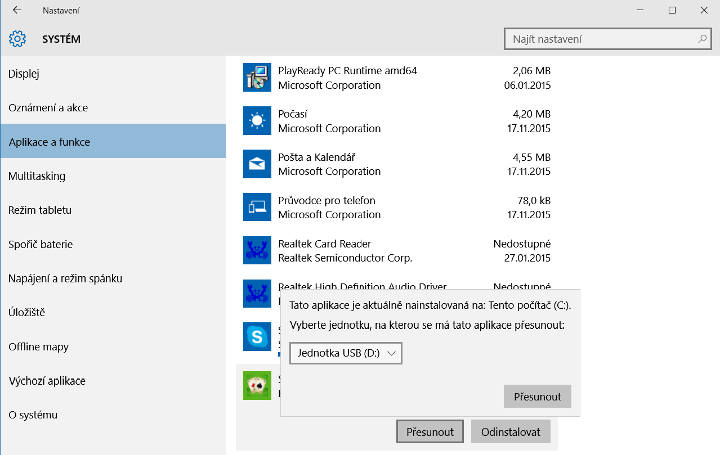Maximize the Nastavení window
Screen dimensions: 720x455
[672, 10]
